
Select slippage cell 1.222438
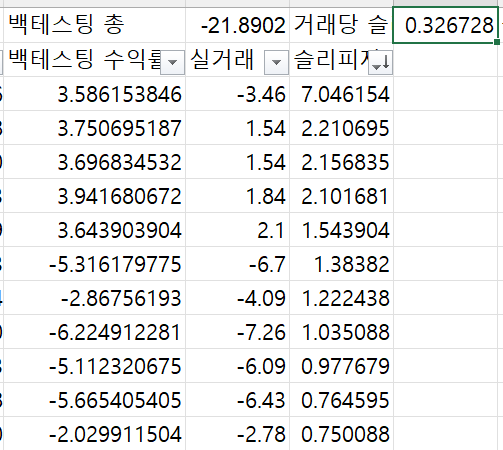tap(341, 298)
